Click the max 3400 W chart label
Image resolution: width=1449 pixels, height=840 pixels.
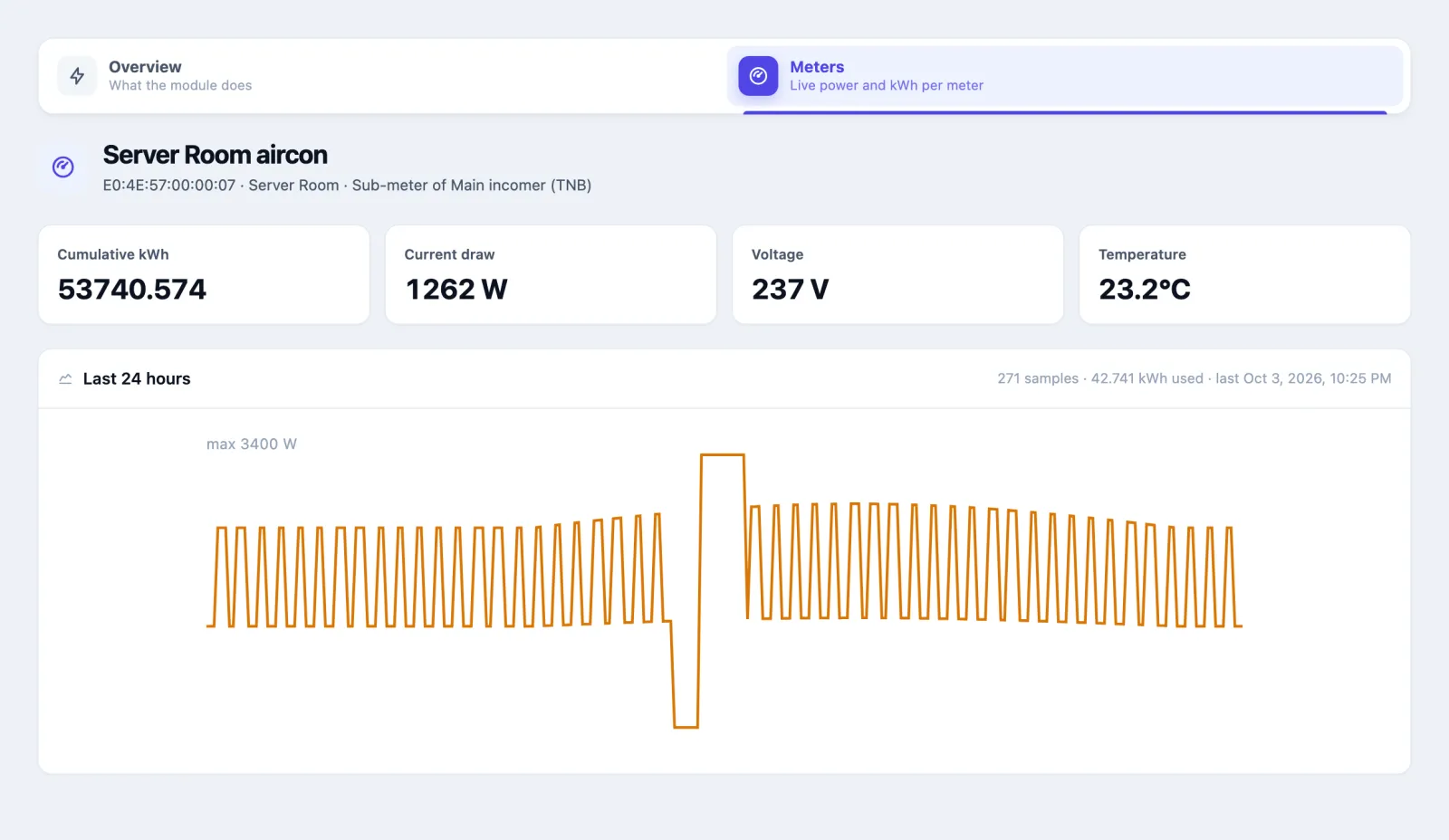(x=252, y=444)
